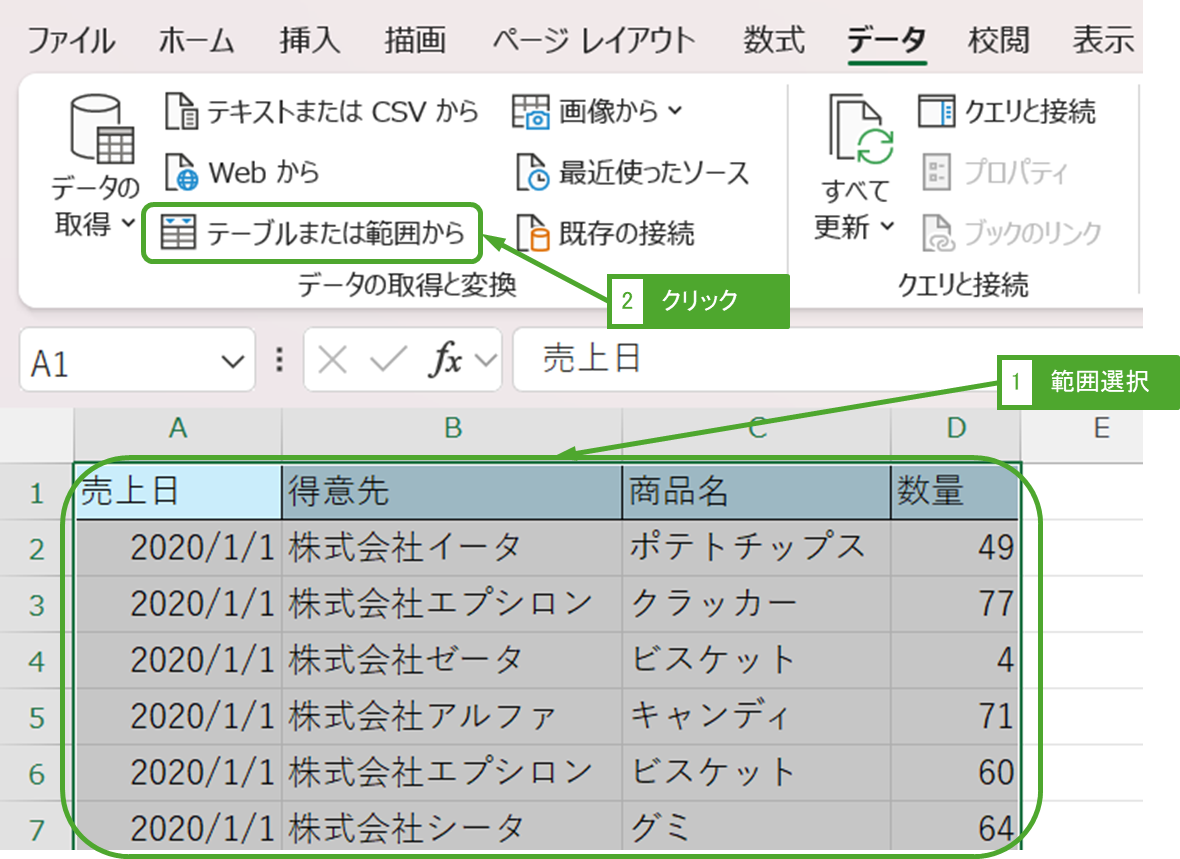Open クエリと接続 pane

pyautogui.click(x=1006, y=112)
